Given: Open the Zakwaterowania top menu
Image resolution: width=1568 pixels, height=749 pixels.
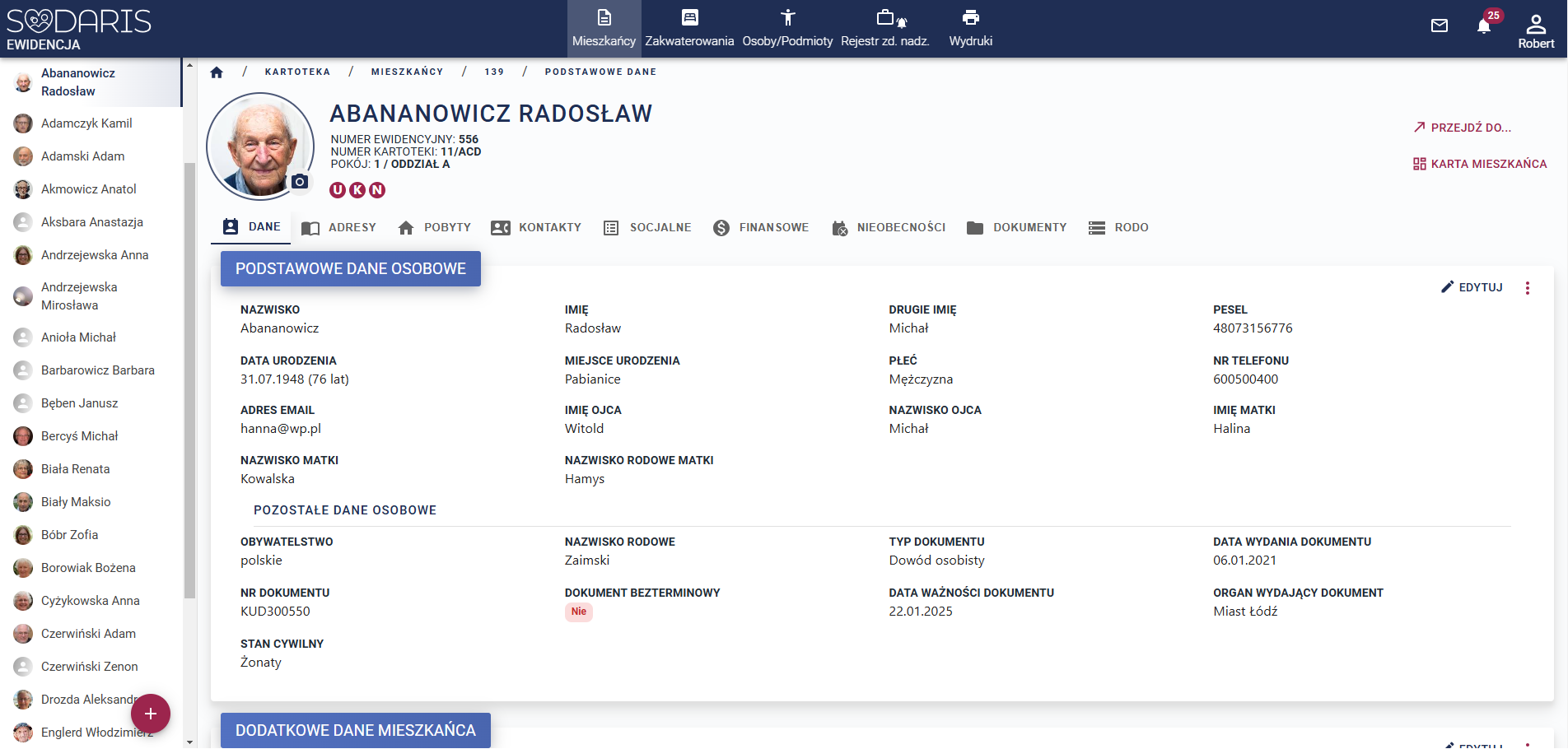Looking at the screenshot, I should click(689, 28).
